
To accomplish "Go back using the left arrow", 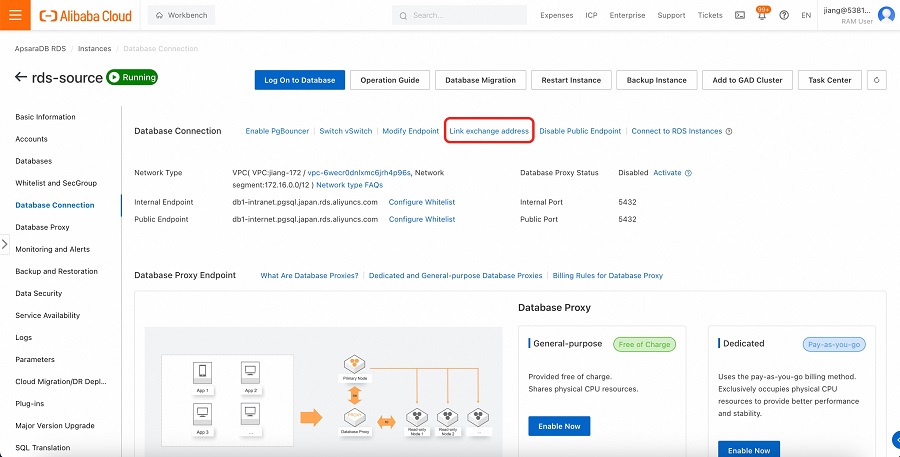I will (x=21, y=78).
